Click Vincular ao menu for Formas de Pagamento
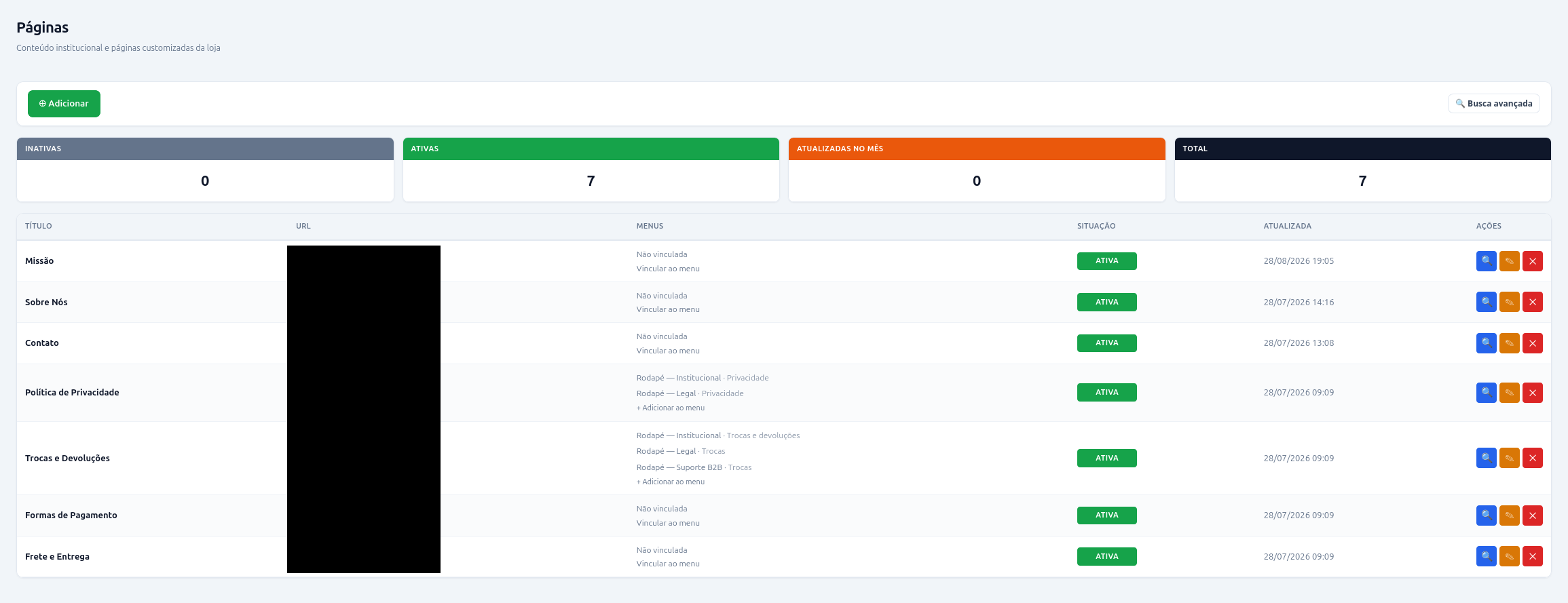 668,523
